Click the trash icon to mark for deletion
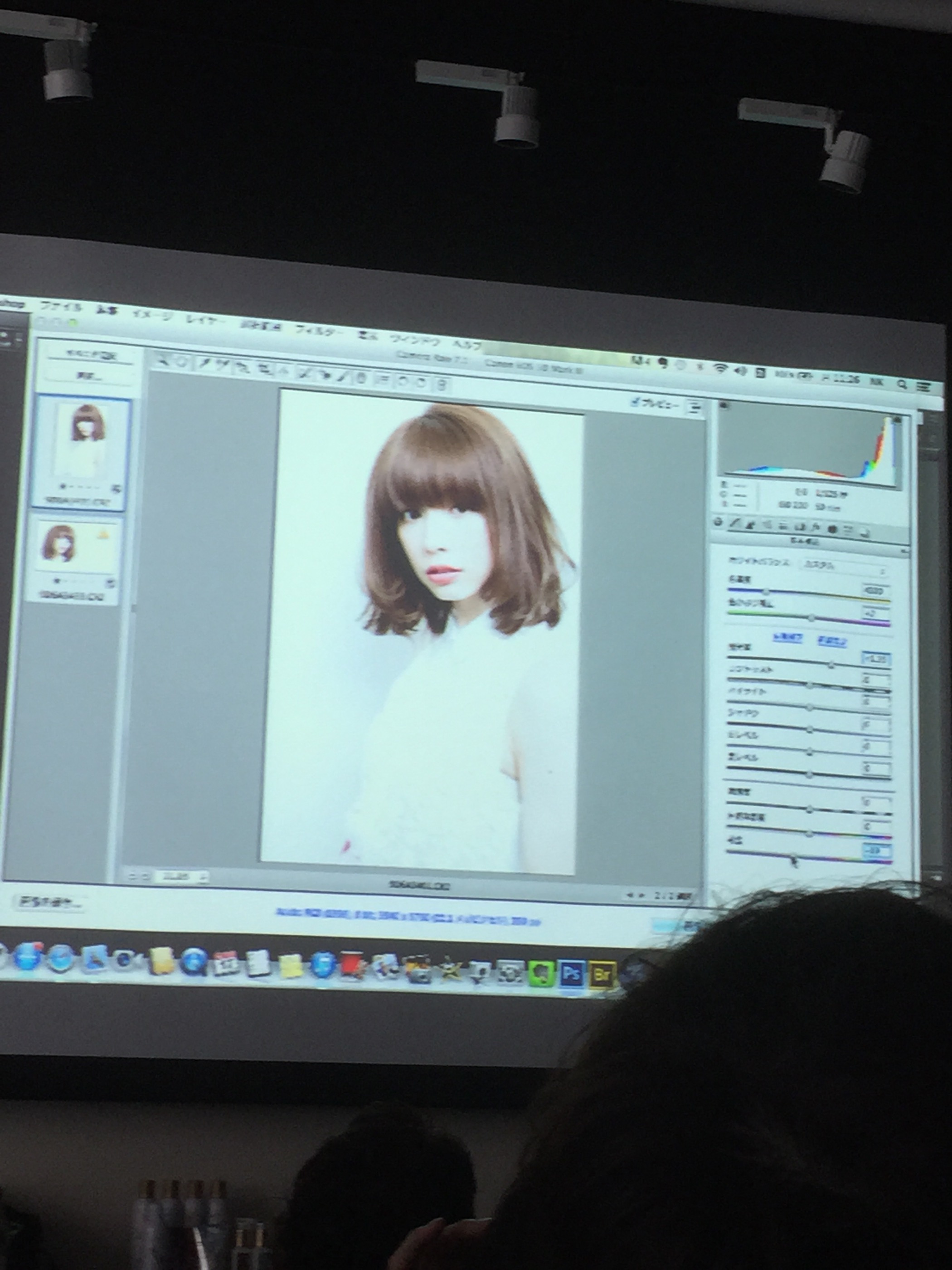Image resolution: width=952 pixels, height=1270 pixels. click(442, 385)
